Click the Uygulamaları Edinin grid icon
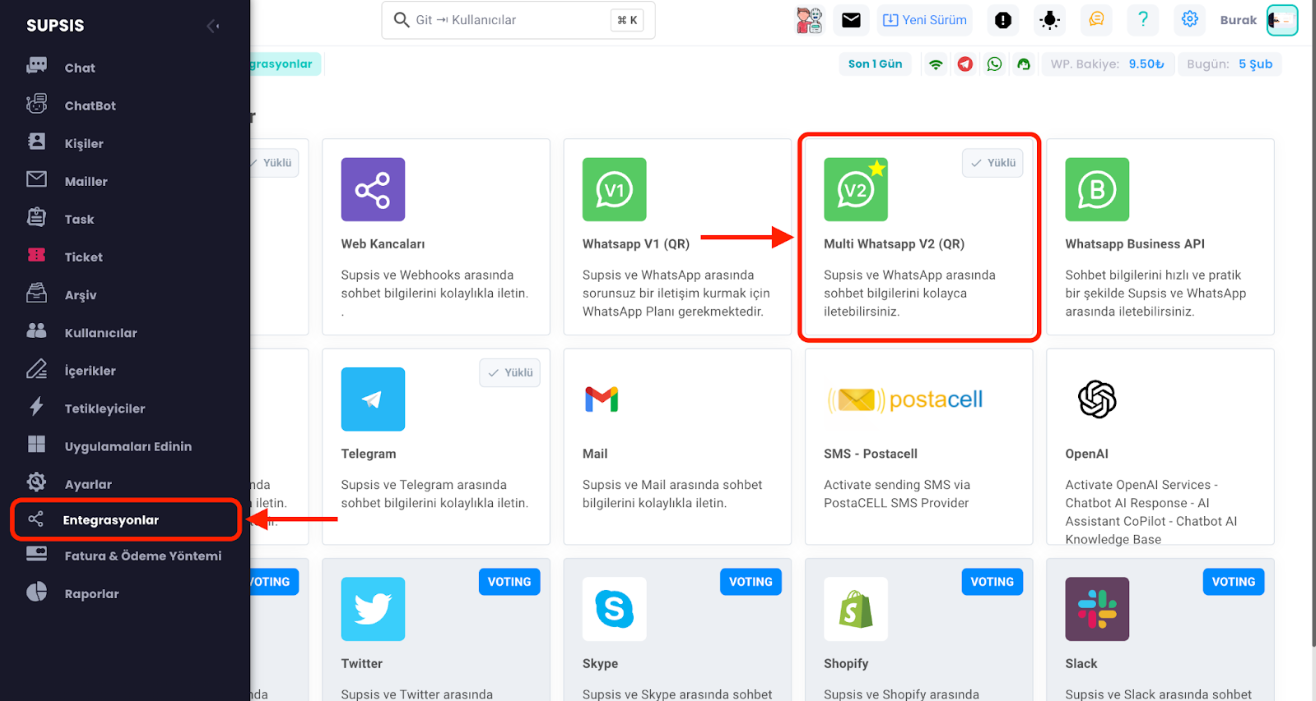 click(x=37, y=445)
